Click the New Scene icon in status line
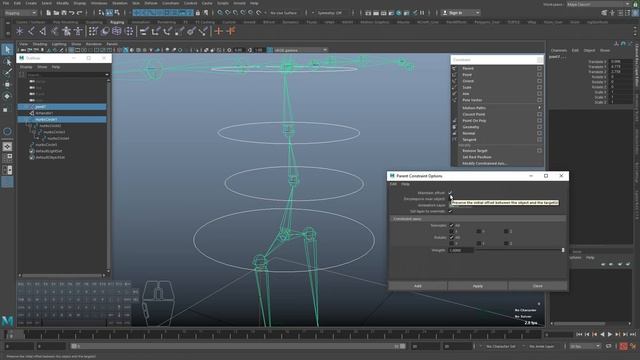 pyautogui.click(x=48, y=13)
